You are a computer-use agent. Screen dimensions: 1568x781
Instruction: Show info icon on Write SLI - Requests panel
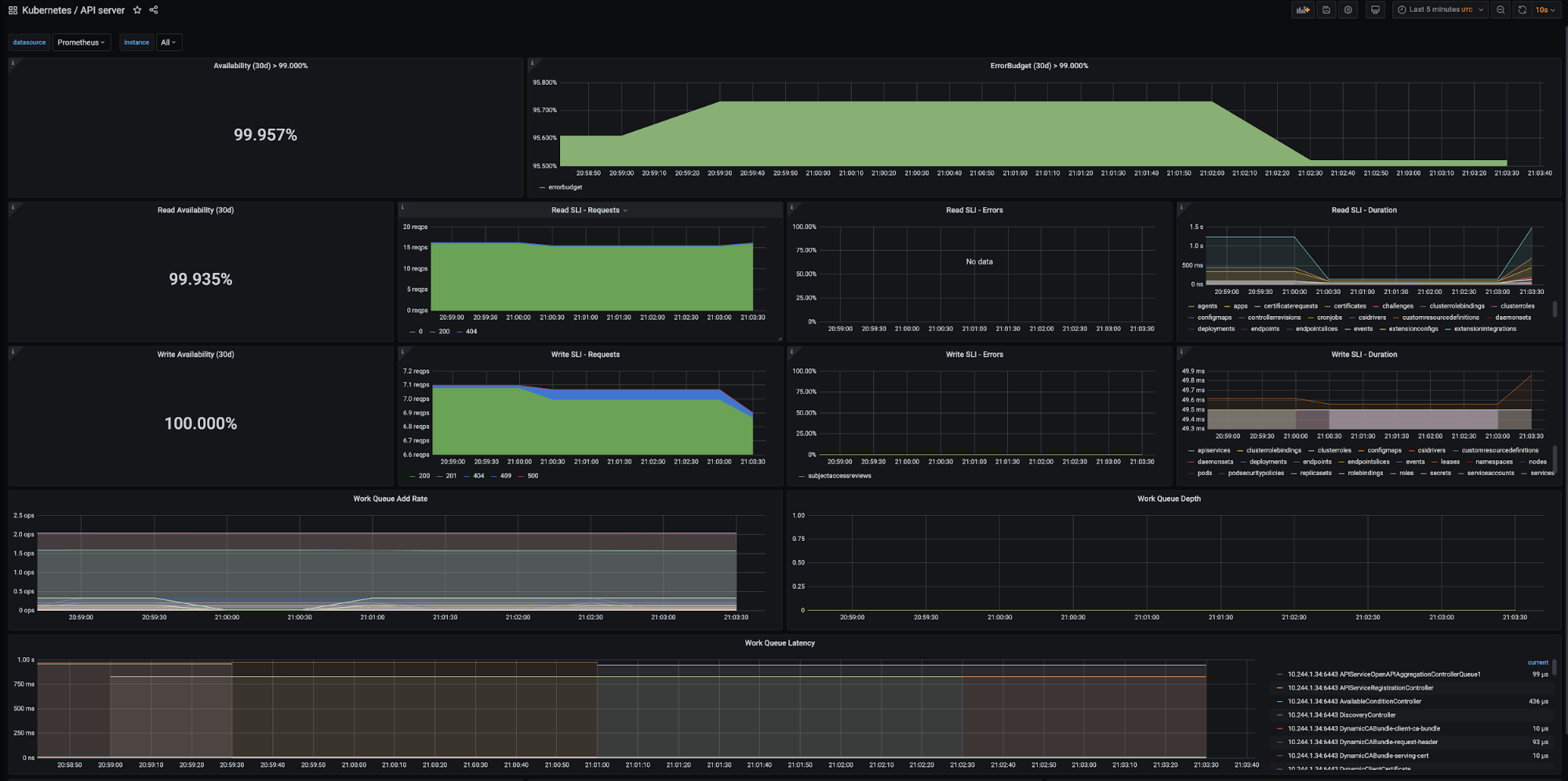point(402,351)
